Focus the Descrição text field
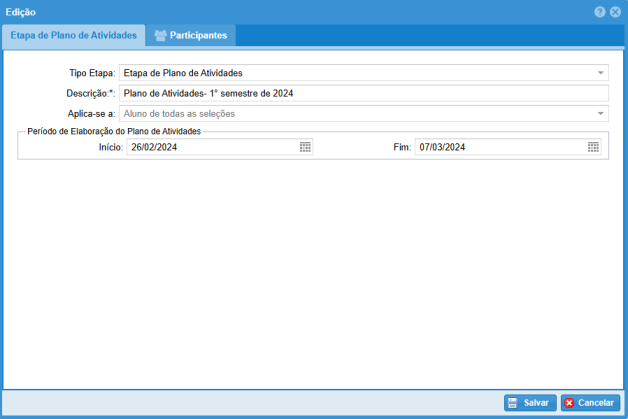 pyautogui.click(x=362, y=93)
